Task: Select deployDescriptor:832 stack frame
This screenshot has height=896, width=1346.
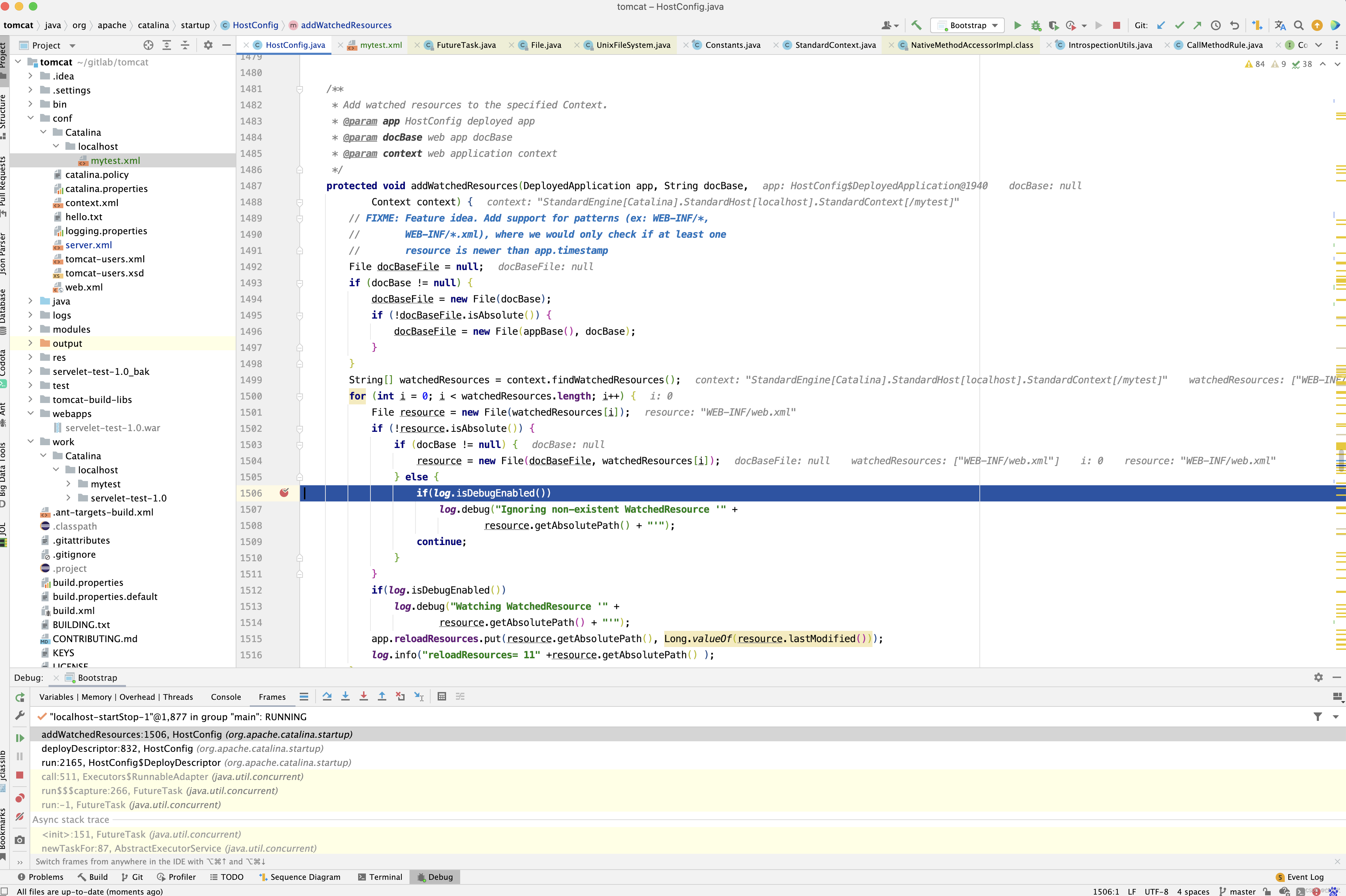Action: [x=182, y=748]
